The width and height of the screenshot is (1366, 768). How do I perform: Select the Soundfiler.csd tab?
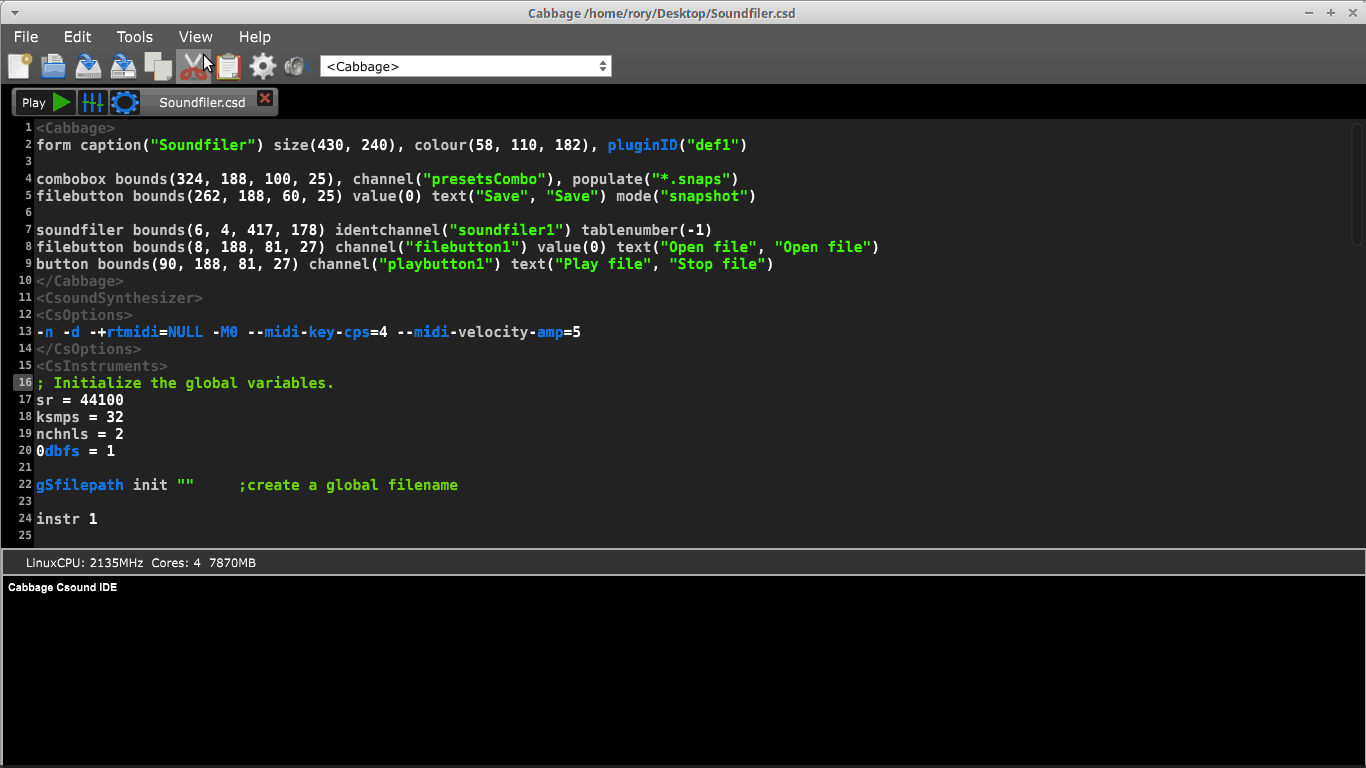tap(202, 102)
